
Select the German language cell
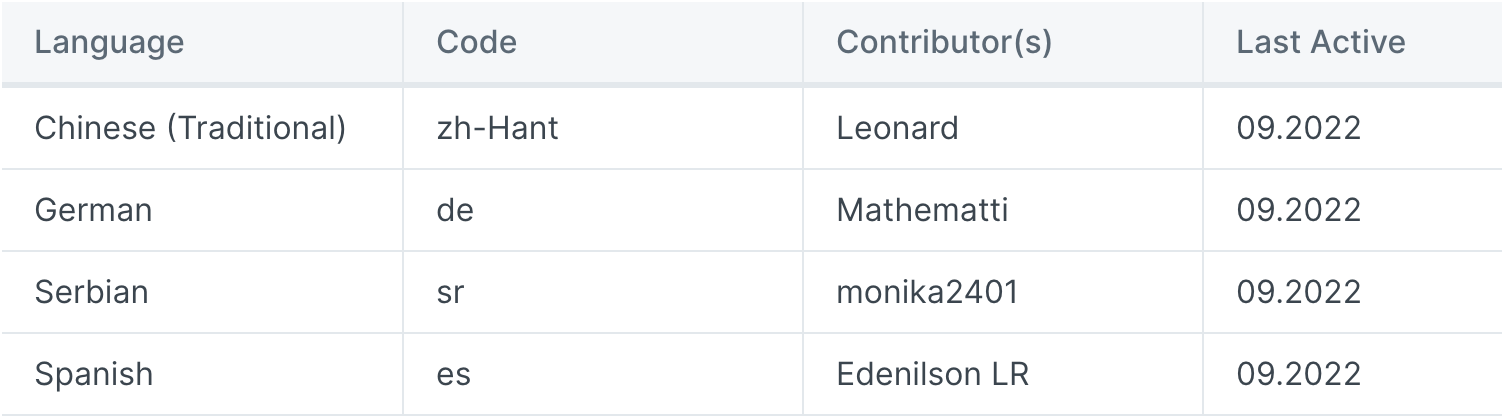pos(93,210)
